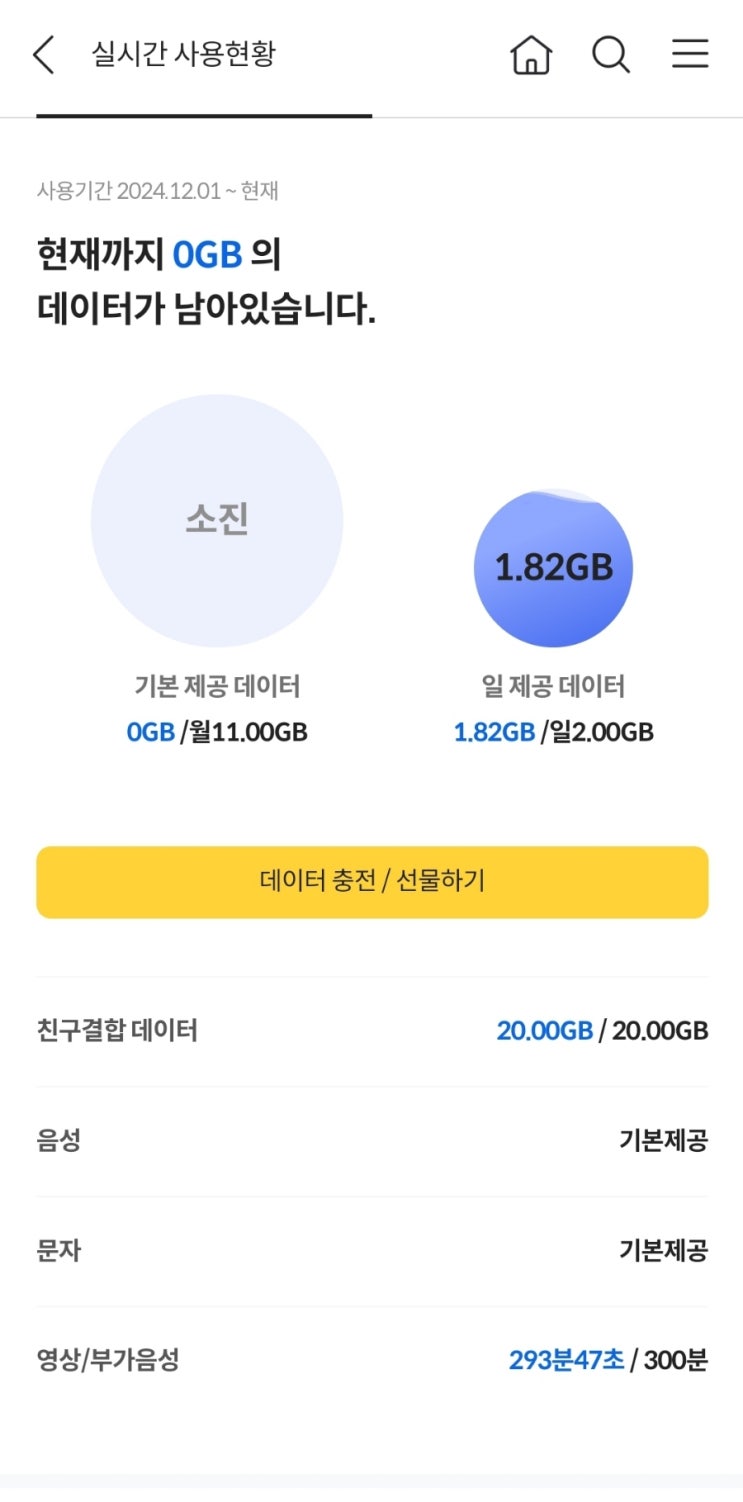
Task: Tap the 20.00GB friend data value
Action: 544,1031
